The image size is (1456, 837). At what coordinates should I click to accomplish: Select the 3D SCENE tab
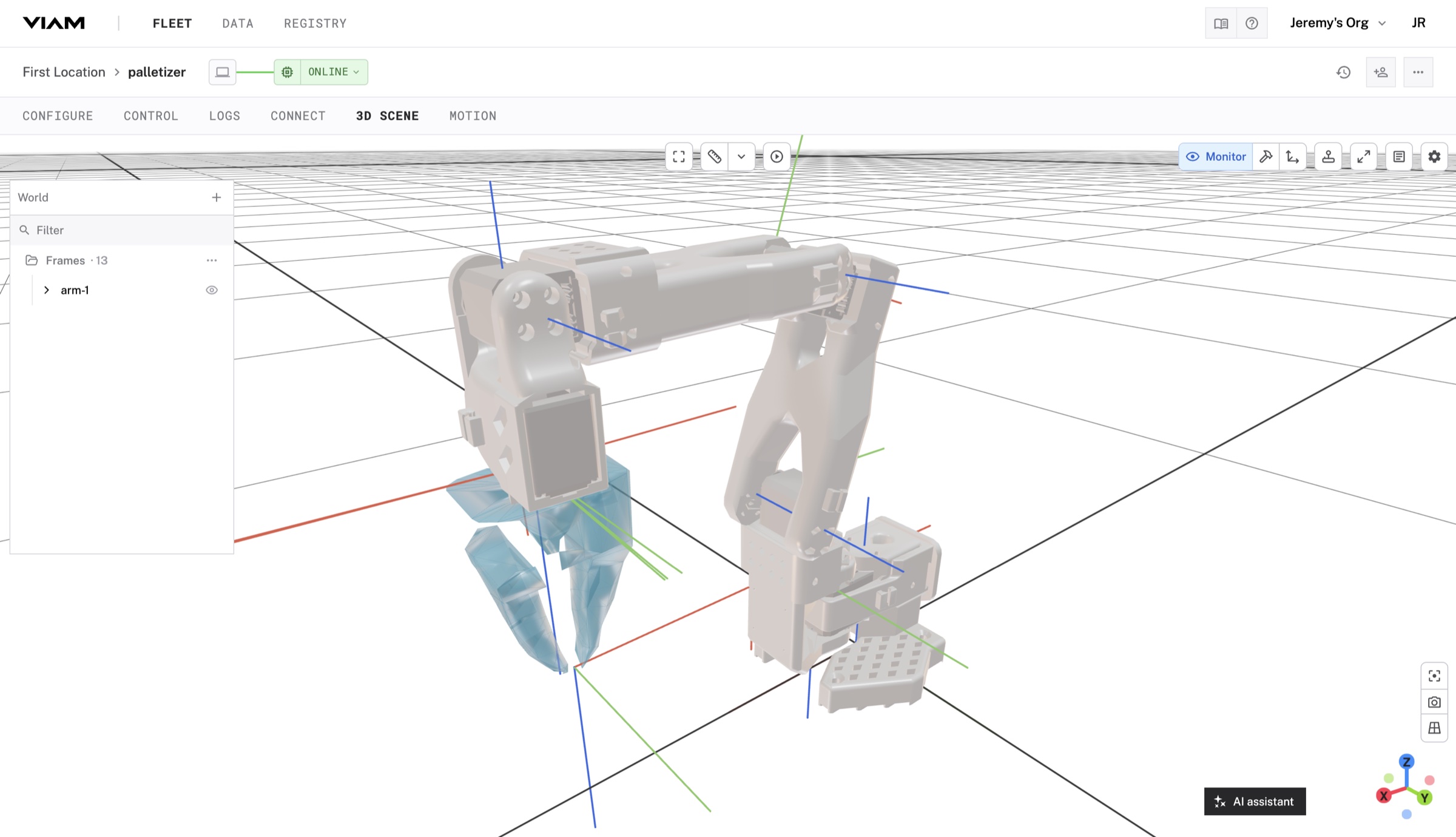(387, 115)
